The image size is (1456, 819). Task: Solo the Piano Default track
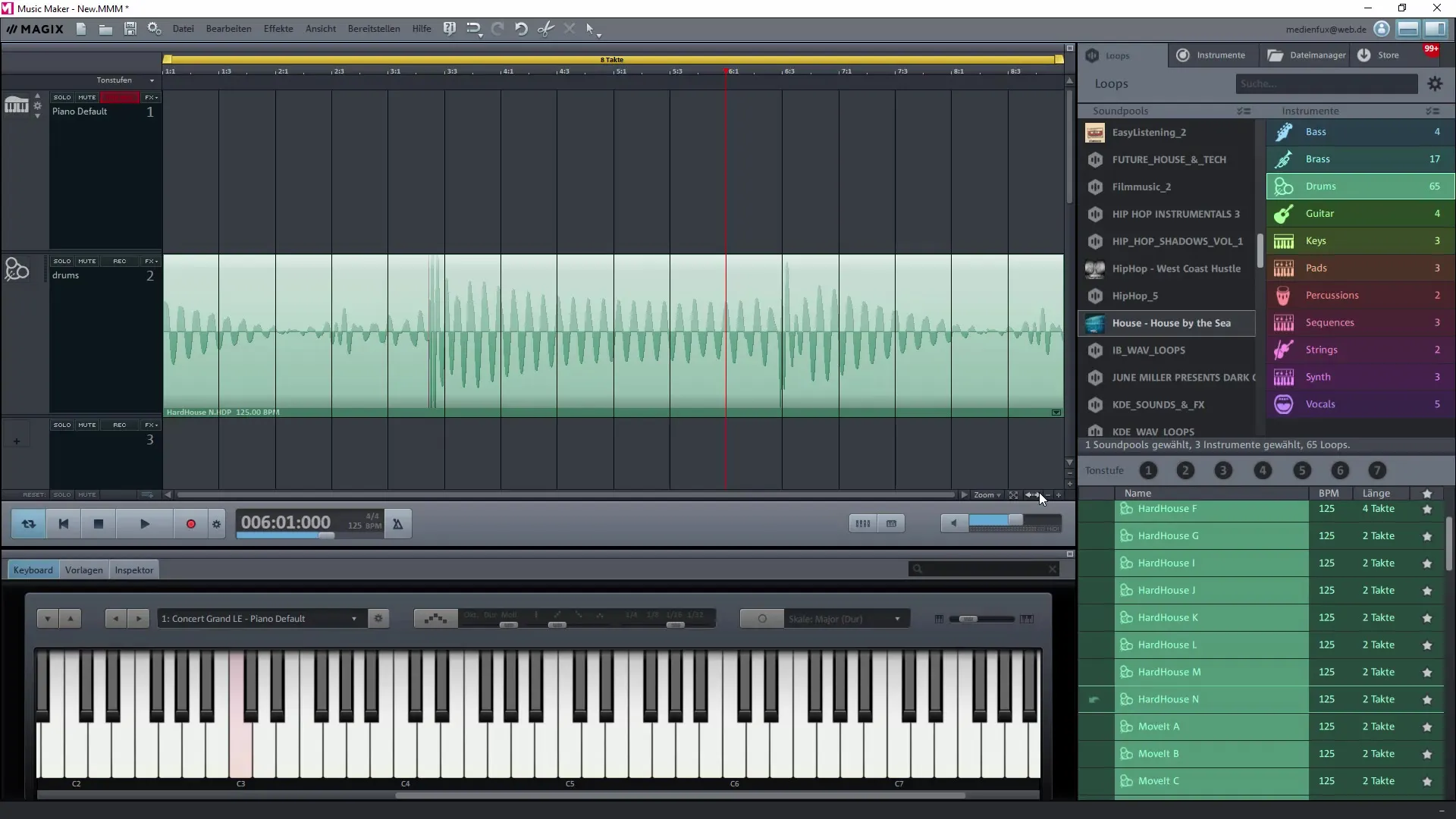tap(62, 97)
